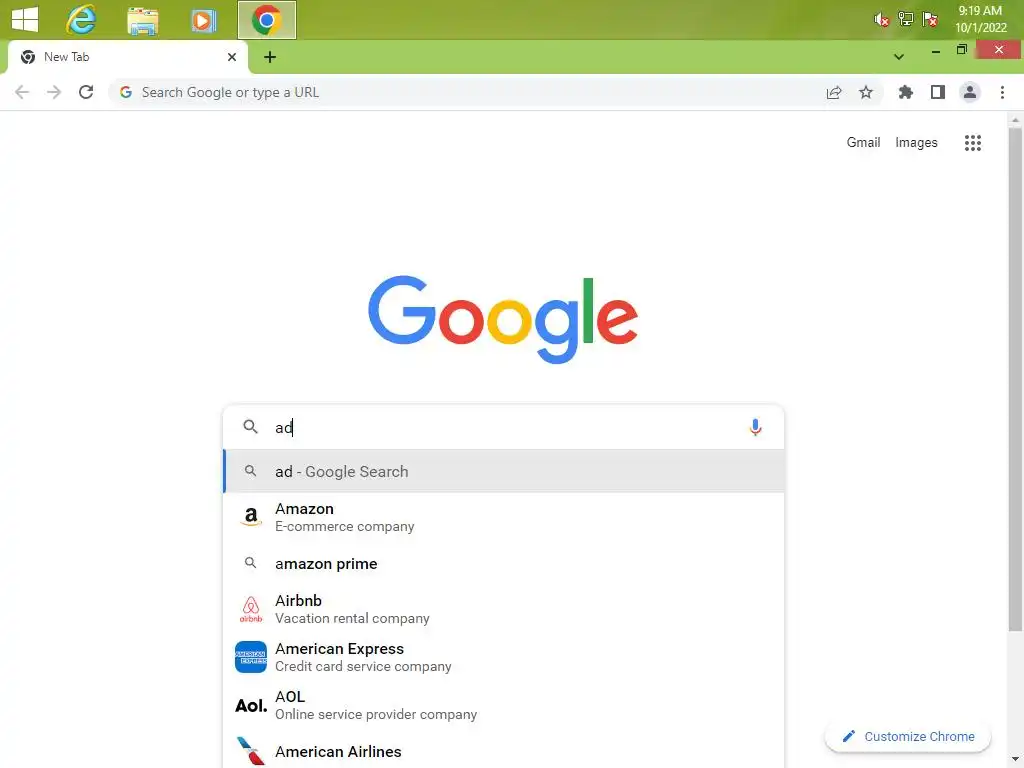Click the Airbnb logo icon

pos(251,609)
